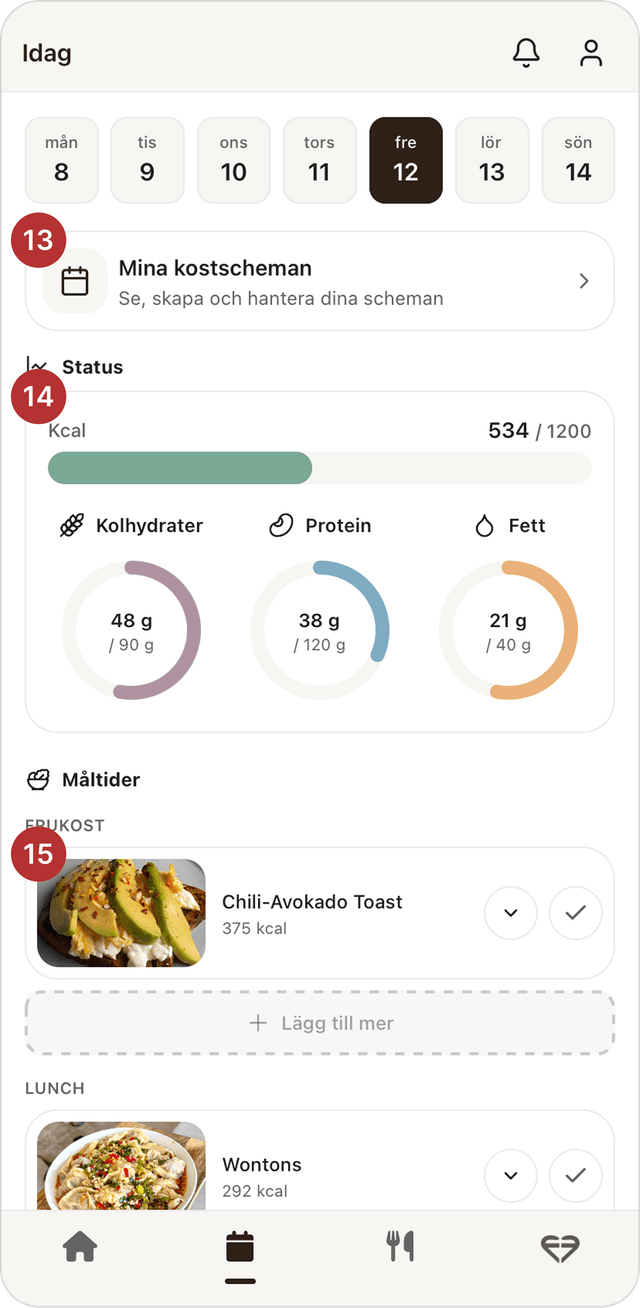The width and height of the screenshot is (640, 1308).
Task: Select the calendar tab in bottom navigation
Action: (240, 1247)
